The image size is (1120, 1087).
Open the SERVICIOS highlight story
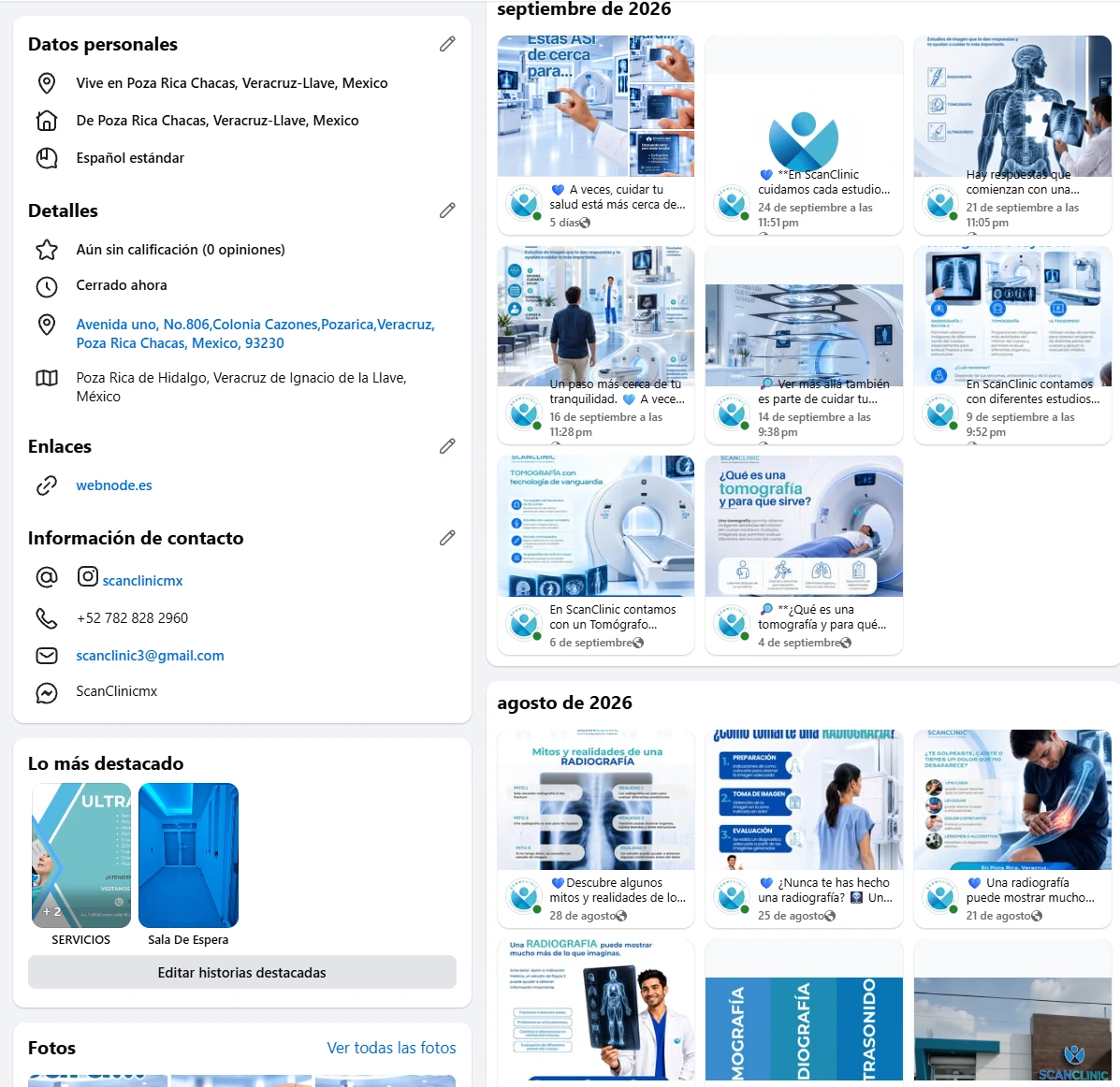pos(81,856)
